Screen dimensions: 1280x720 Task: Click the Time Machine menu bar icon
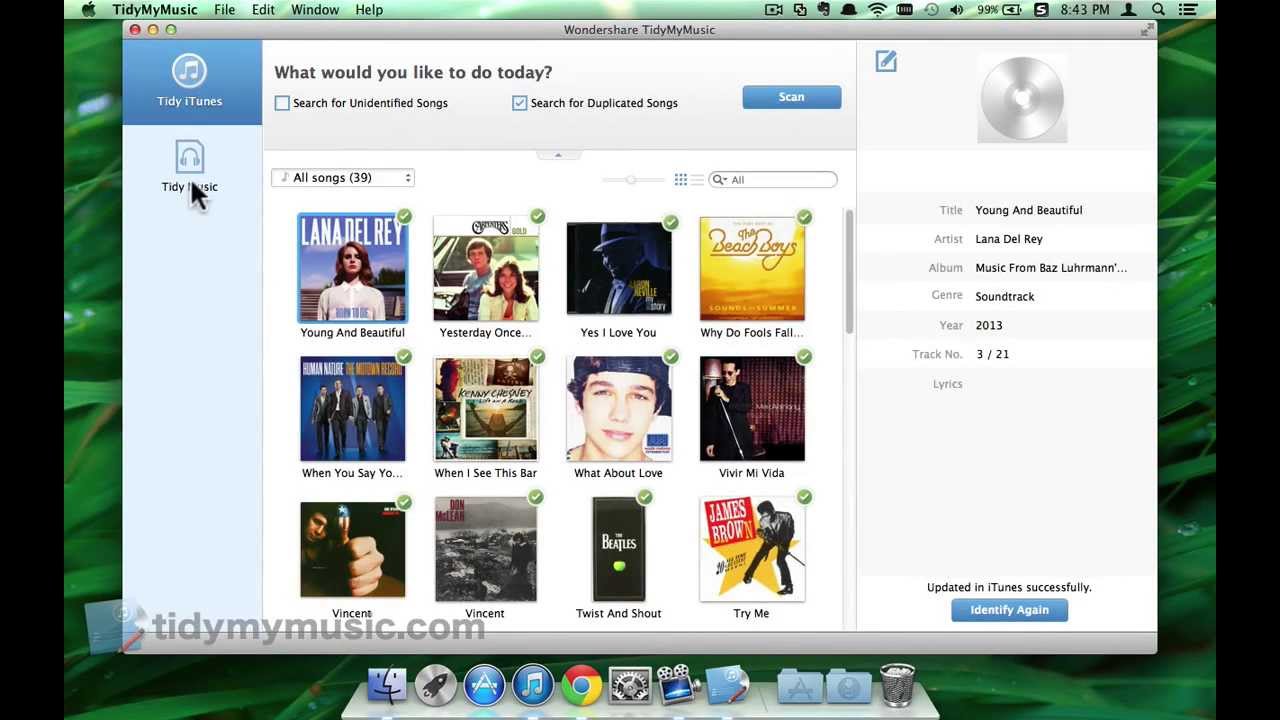(x=931, y=10)
